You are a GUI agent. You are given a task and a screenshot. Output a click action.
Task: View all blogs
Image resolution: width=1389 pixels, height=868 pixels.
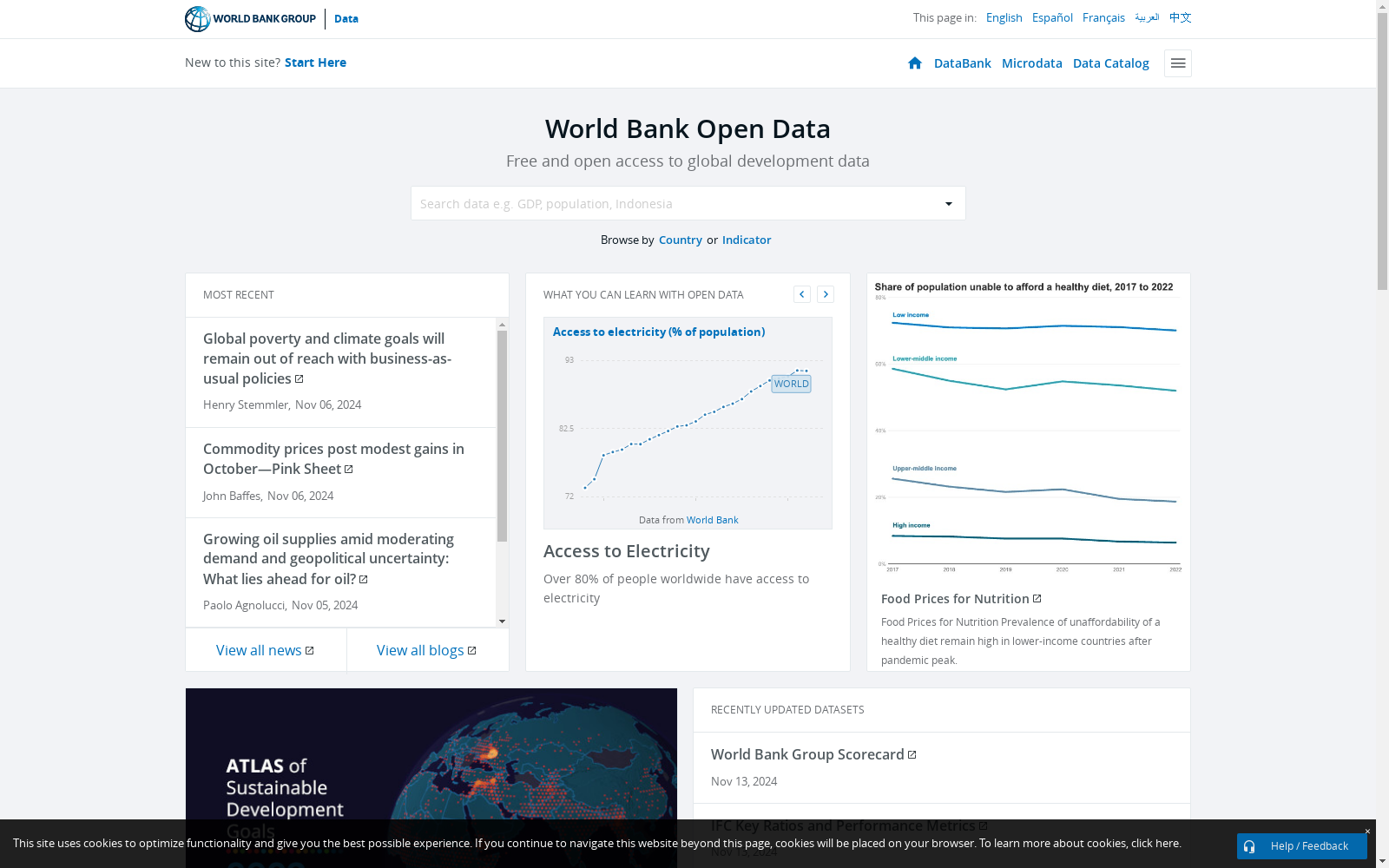point(420,650)
